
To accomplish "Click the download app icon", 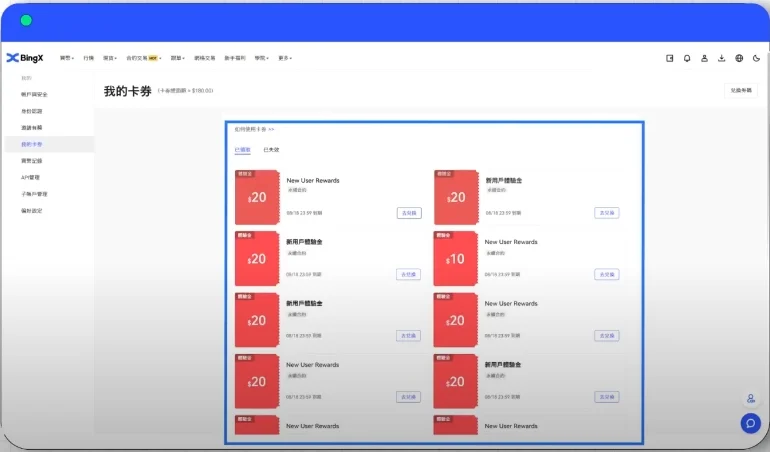I will [x=721, y=58].
